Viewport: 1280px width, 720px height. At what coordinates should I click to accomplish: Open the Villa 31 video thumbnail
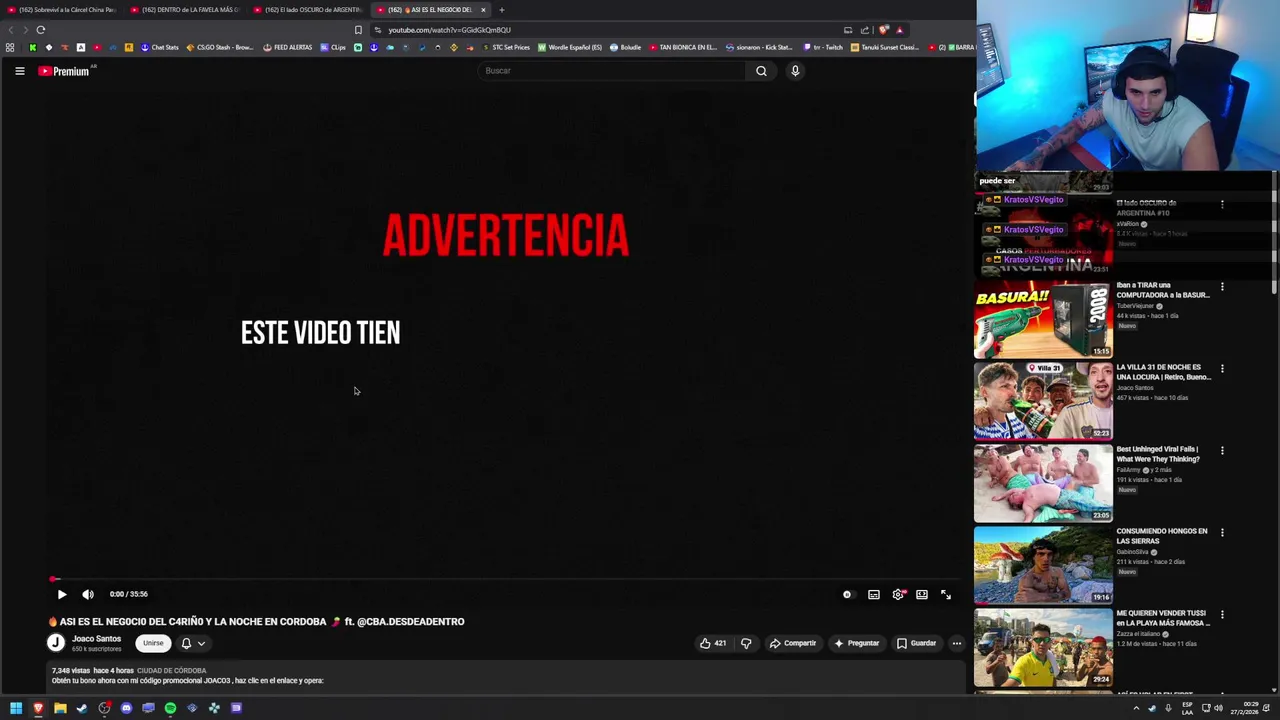[1043, 402]
